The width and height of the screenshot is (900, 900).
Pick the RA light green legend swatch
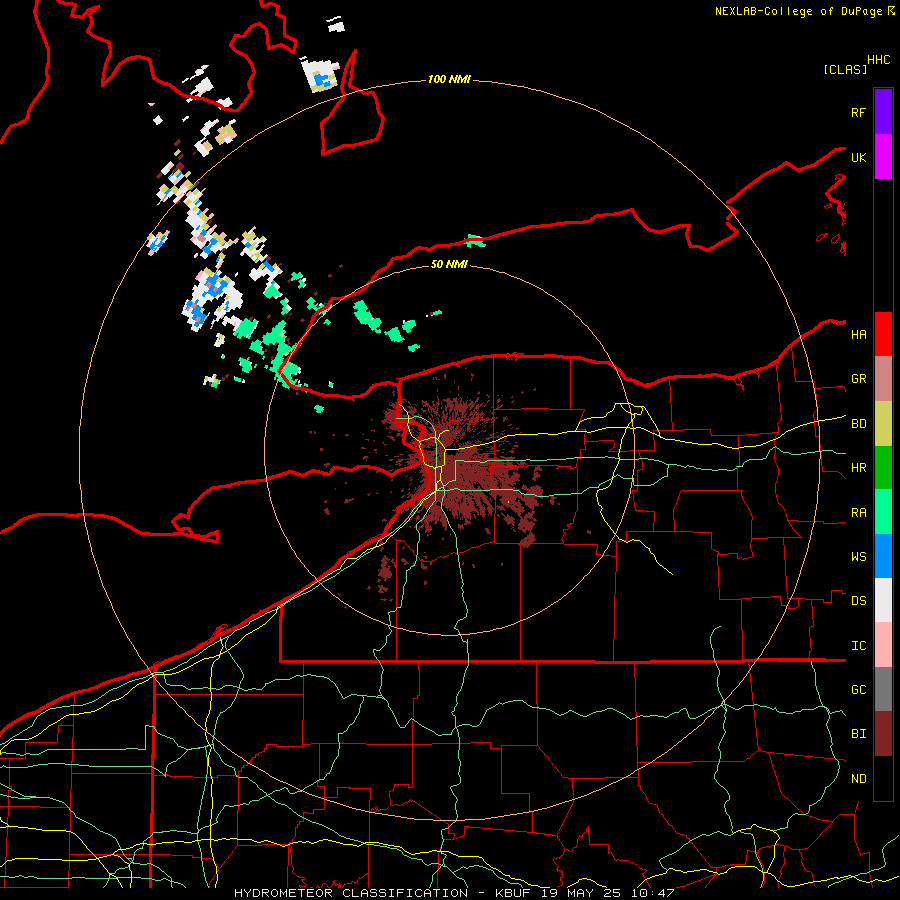click(x=883, y=512)
